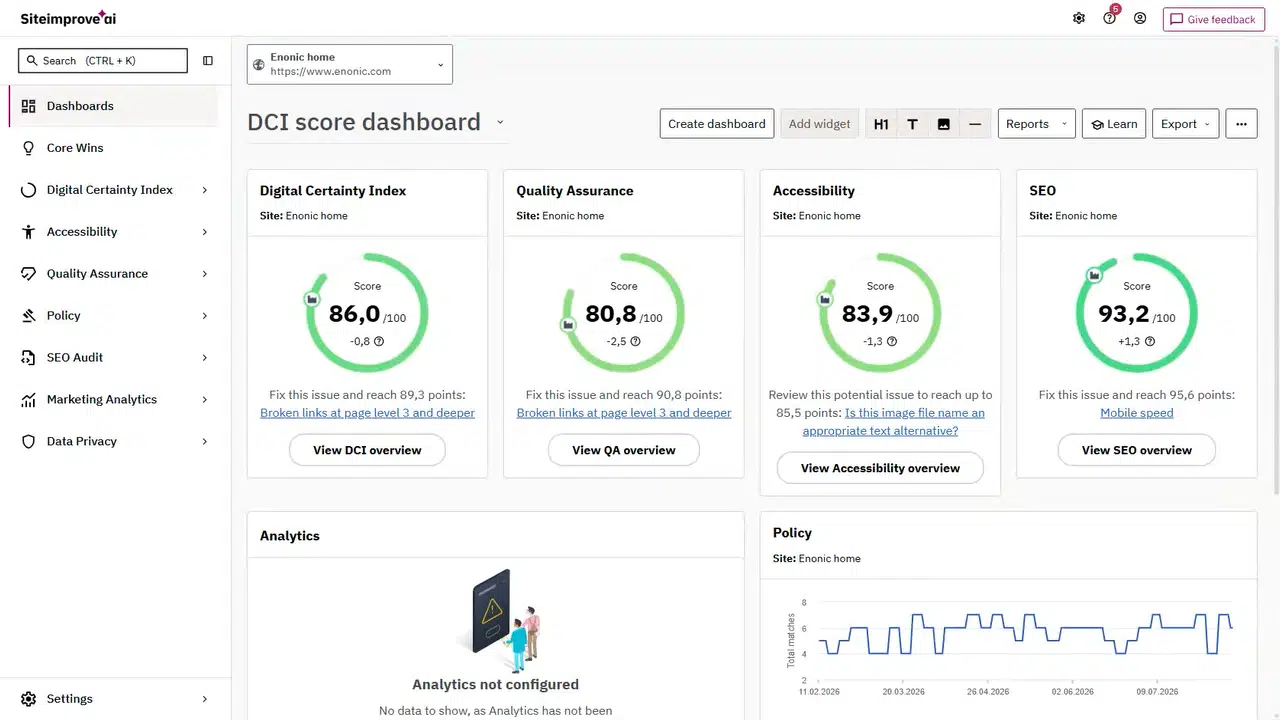
Task: Expand the Marketing Analytics sidebar chevron
Action: pyautogui.click(x=205, y=400)
